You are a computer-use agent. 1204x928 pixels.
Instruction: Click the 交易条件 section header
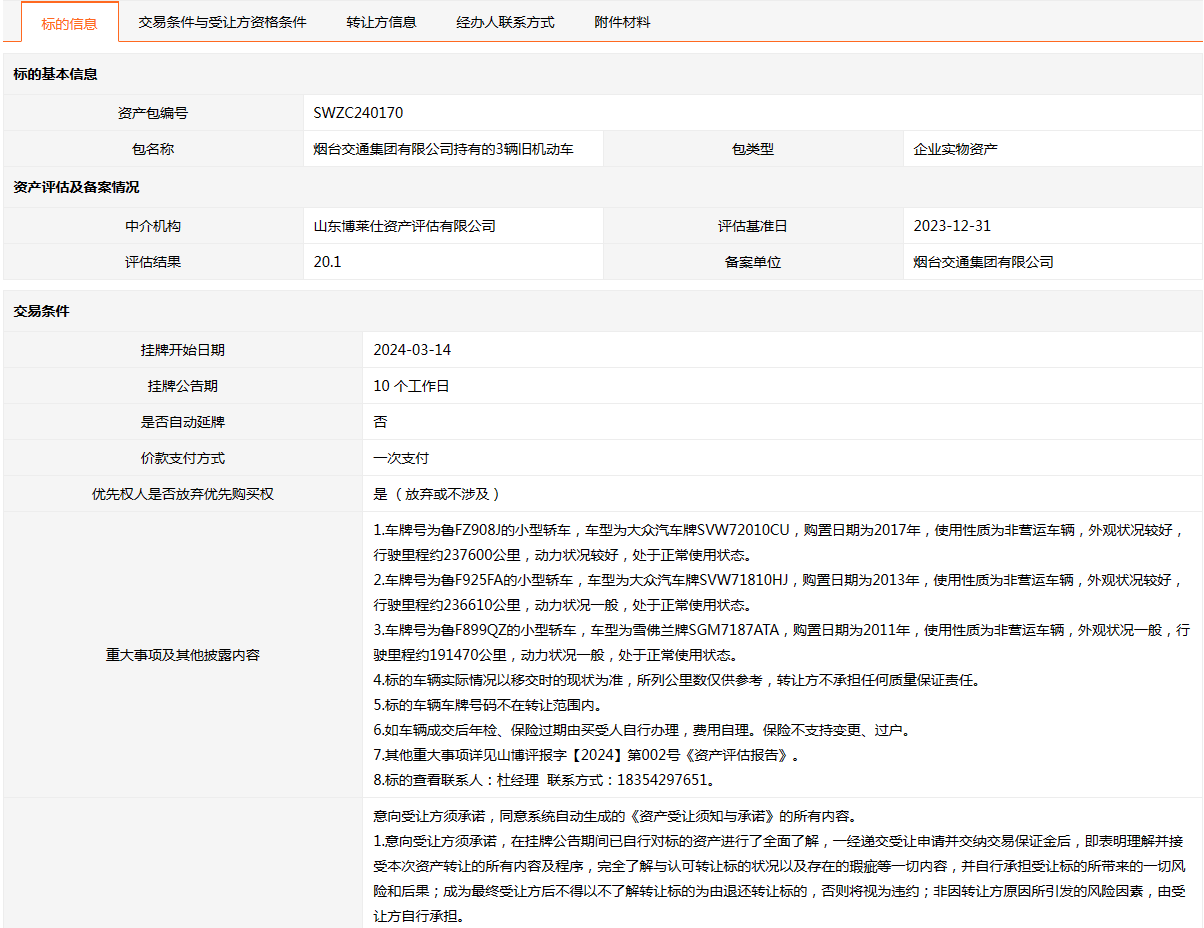tap(41, 311)
